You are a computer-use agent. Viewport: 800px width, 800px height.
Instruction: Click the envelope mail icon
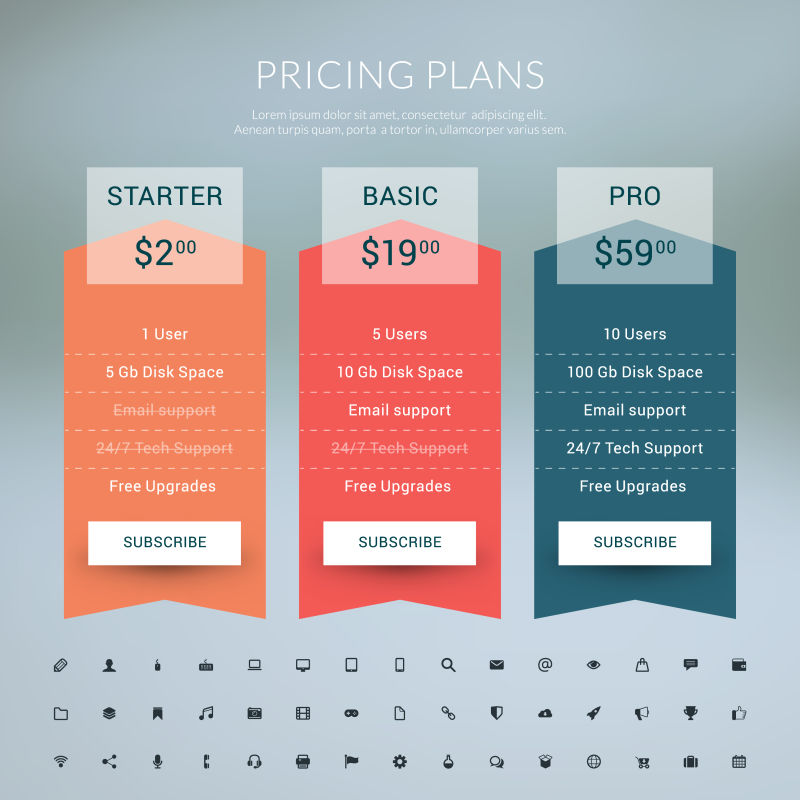(496, 665)
